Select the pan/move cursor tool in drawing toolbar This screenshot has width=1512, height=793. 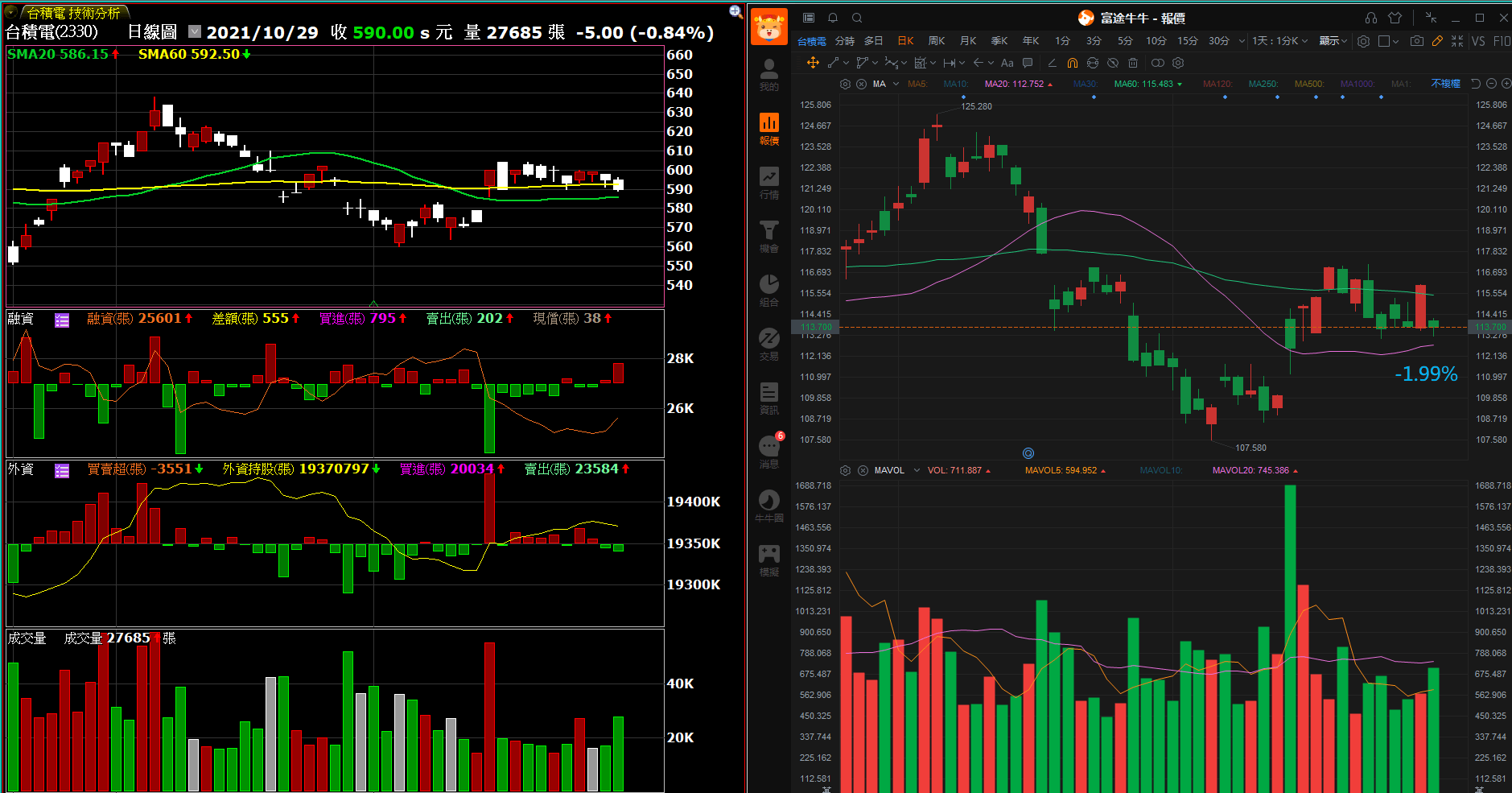[x=813, y=63]
